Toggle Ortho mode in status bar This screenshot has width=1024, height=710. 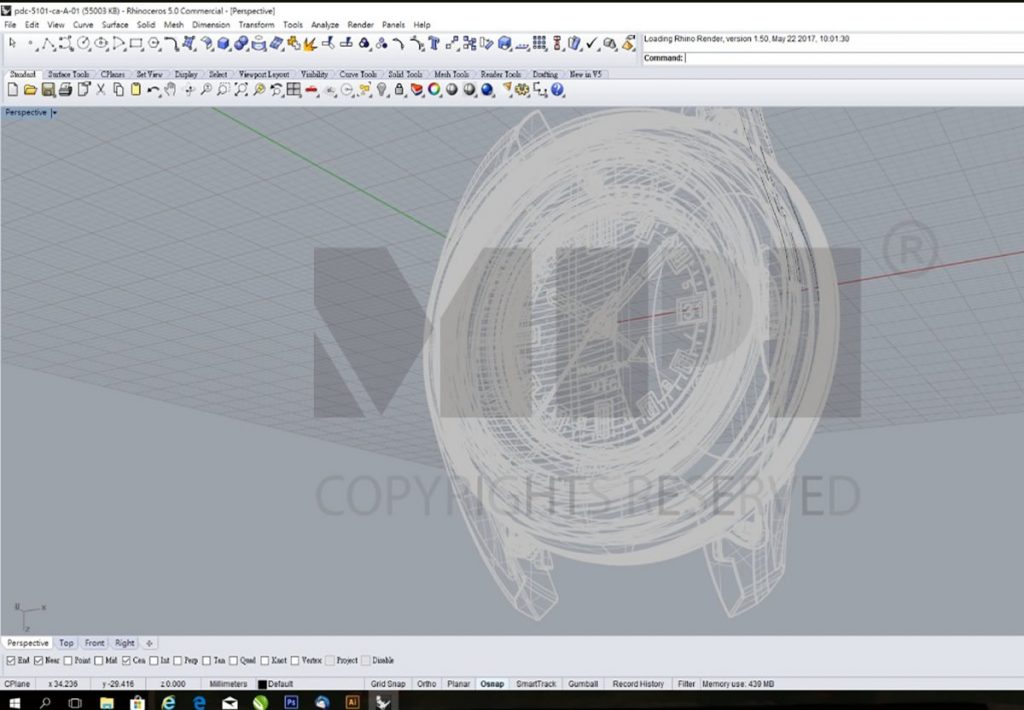pyautogui.click(x=427, y=683)
